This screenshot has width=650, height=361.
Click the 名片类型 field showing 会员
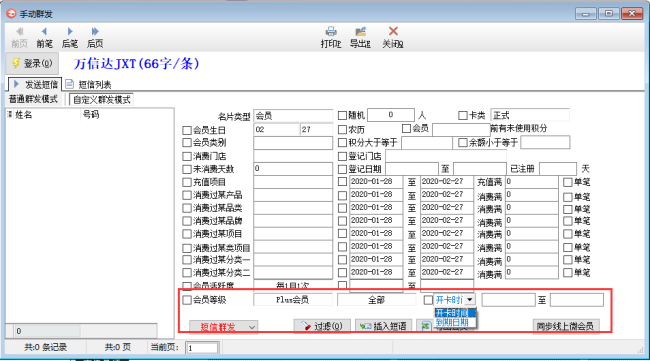pos(293,116)
